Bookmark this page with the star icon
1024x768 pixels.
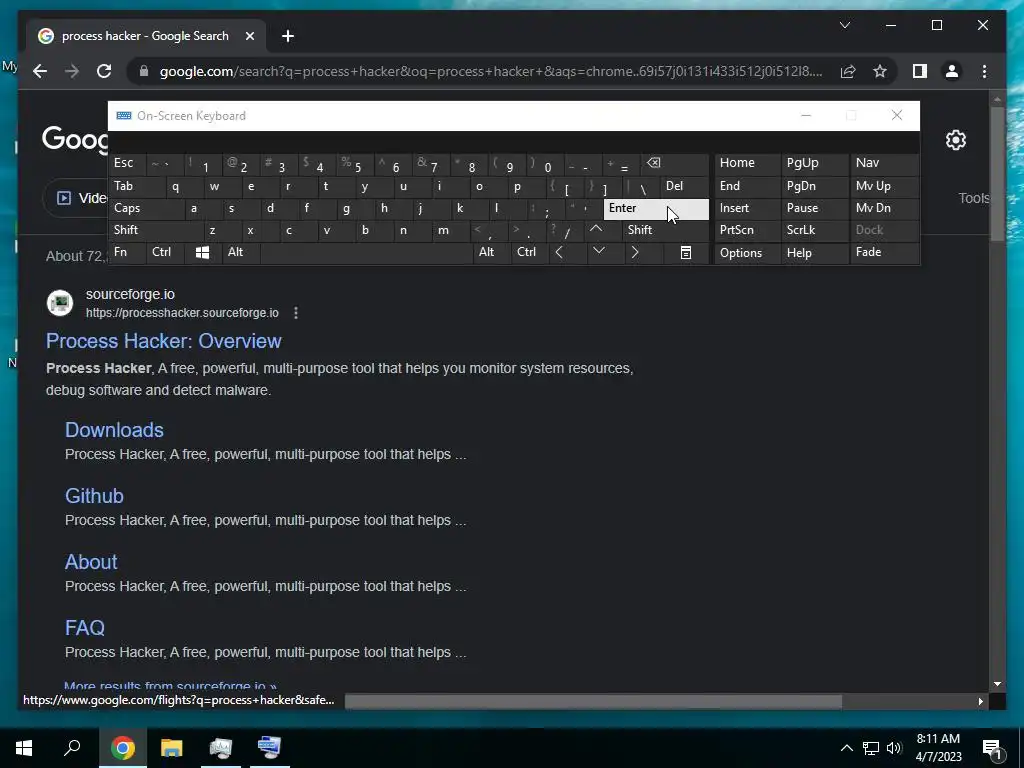tap(880, 71)
